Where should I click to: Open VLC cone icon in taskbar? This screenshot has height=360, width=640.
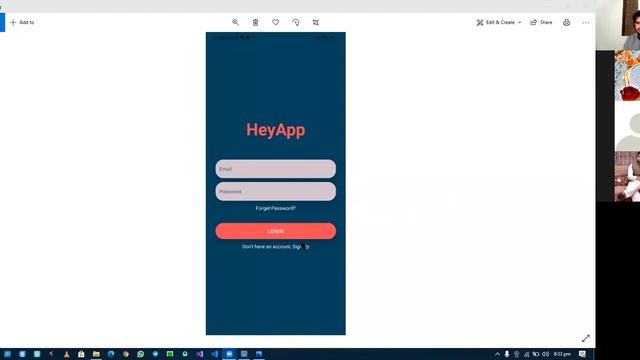(67, 354)
